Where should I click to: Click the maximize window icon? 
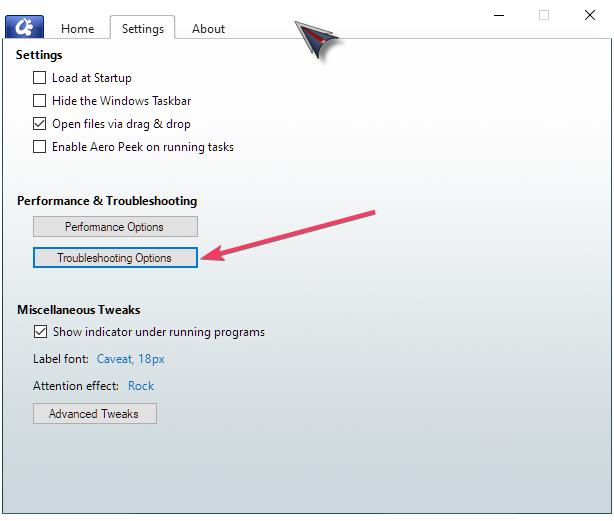544,15
